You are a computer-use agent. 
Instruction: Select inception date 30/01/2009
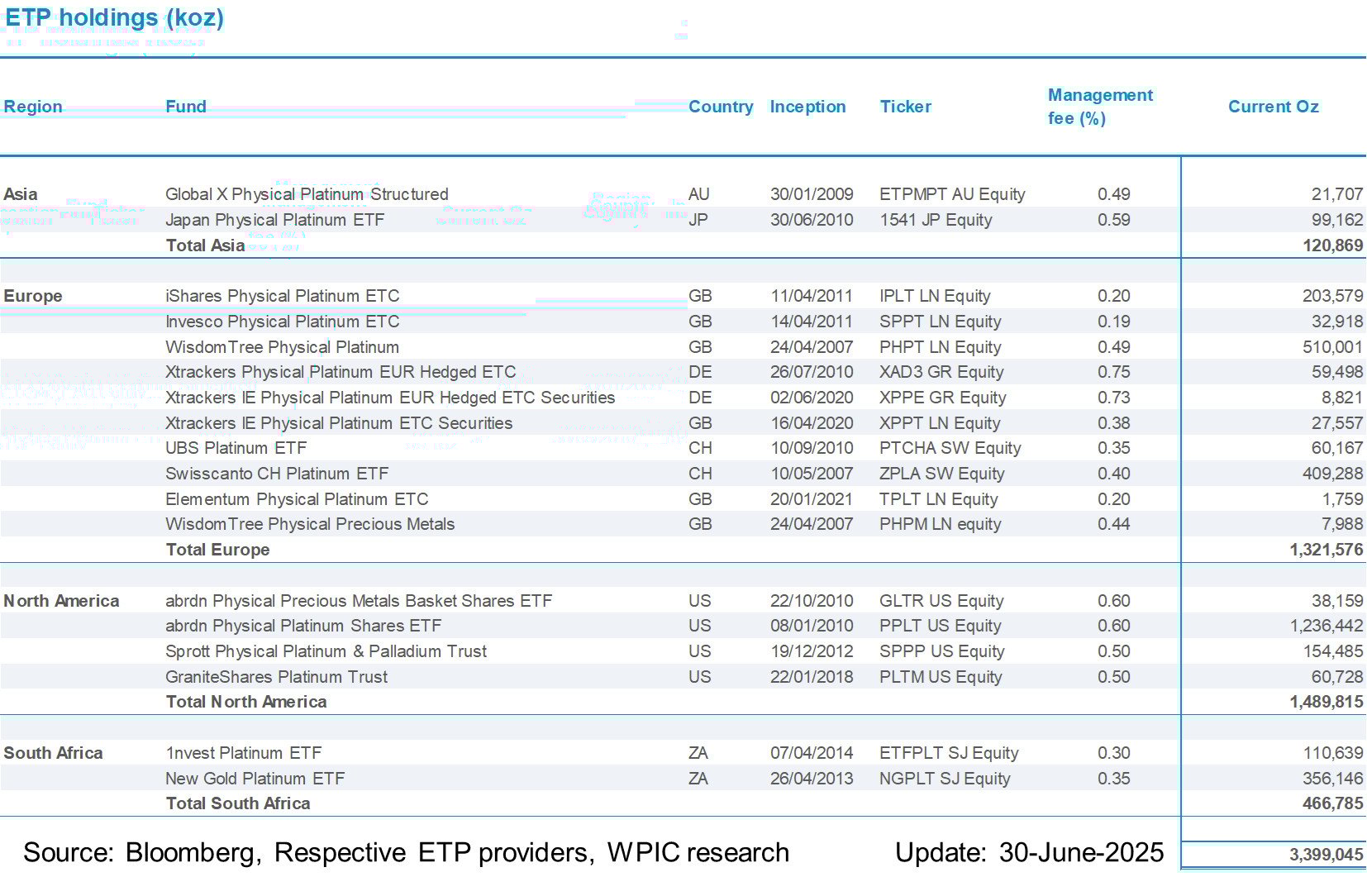(812, 194)
